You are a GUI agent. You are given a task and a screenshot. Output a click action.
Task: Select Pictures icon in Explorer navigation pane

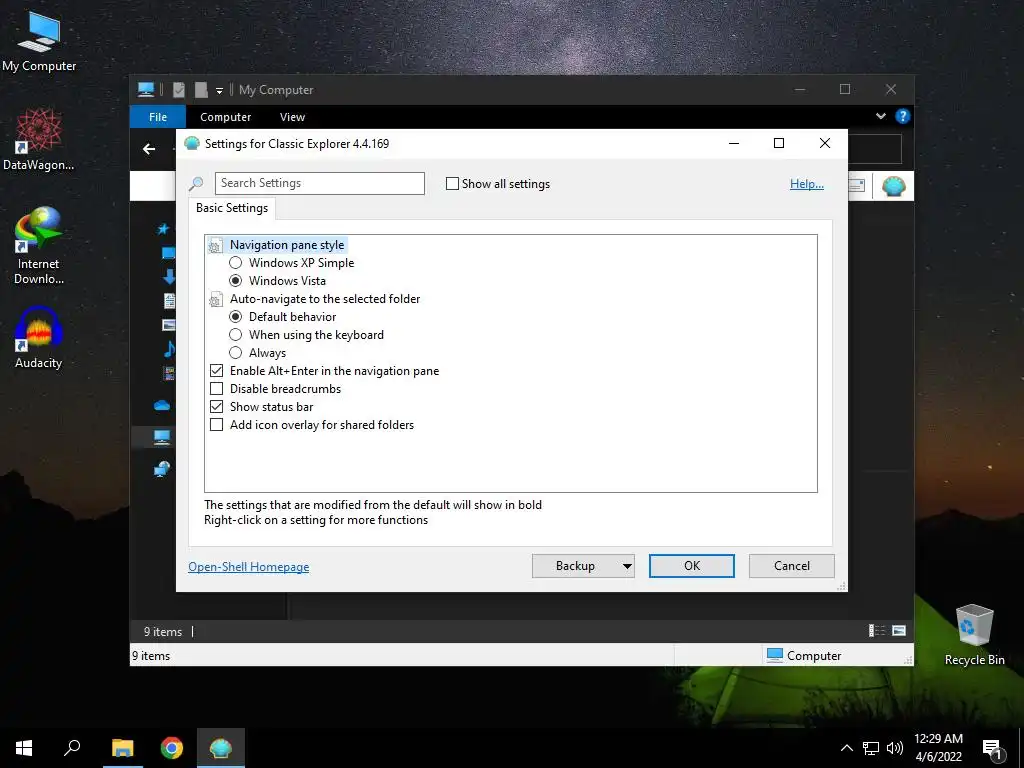pos(168,325)
